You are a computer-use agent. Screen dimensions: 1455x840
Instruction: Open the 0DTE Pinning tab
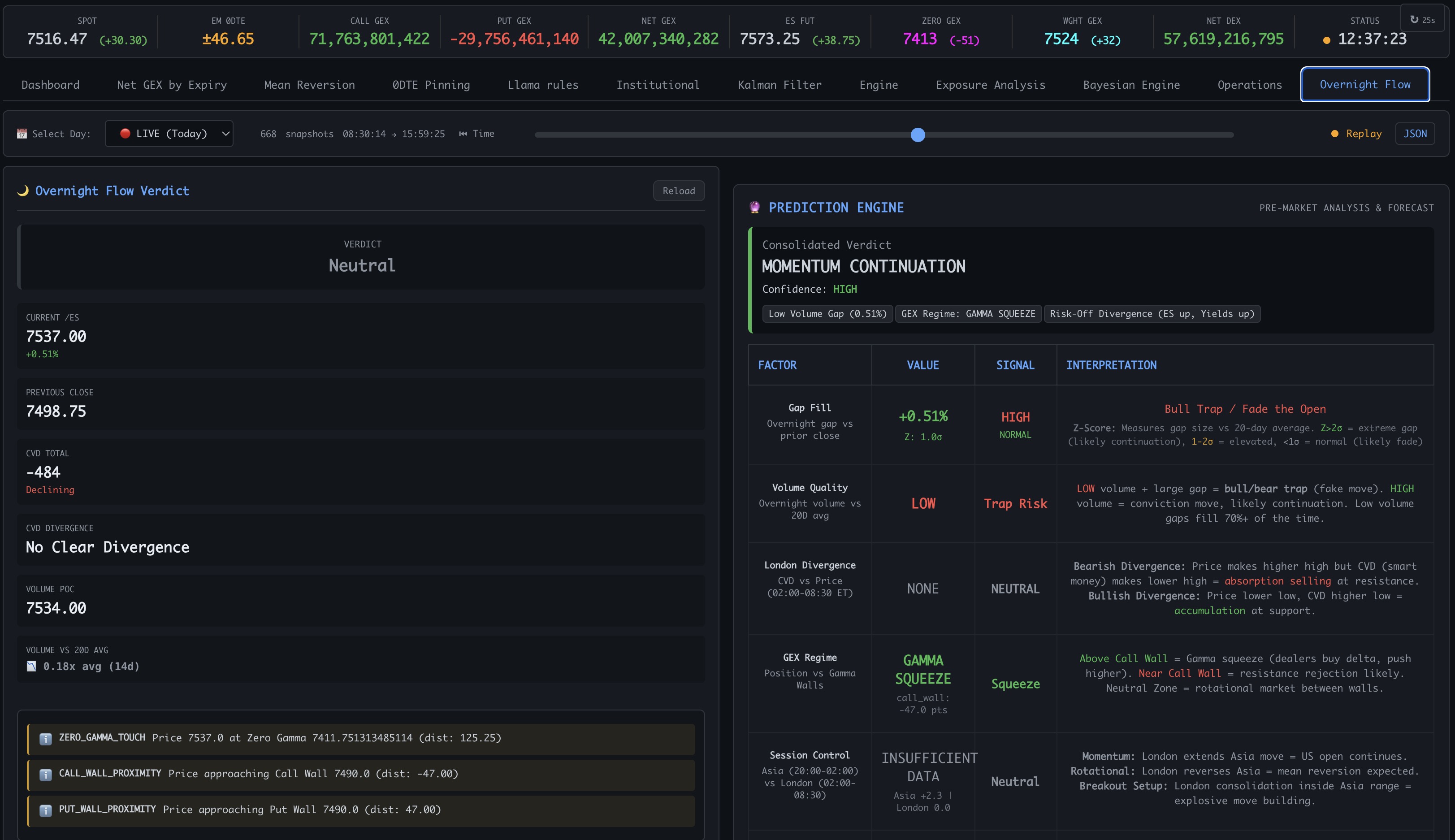[x=432, y=85]
